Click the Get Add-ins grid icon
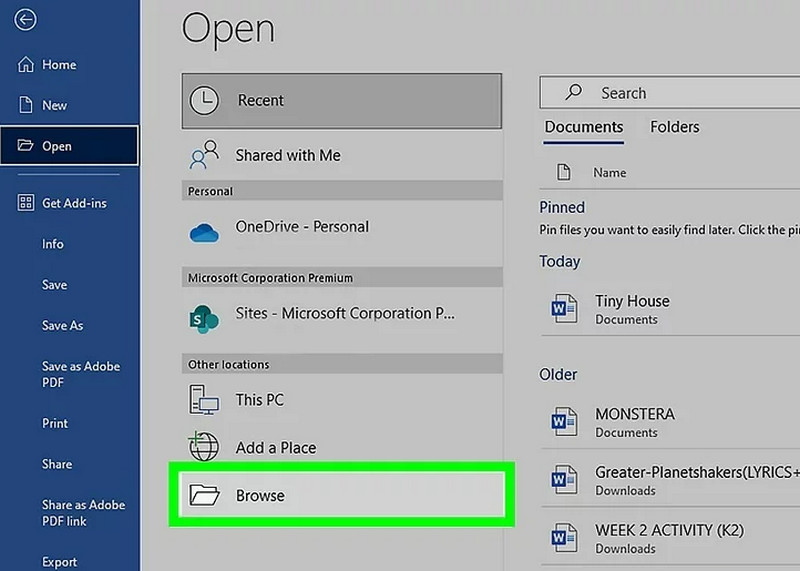The height and width of the screenshot is (571, 800). point(25,203)
